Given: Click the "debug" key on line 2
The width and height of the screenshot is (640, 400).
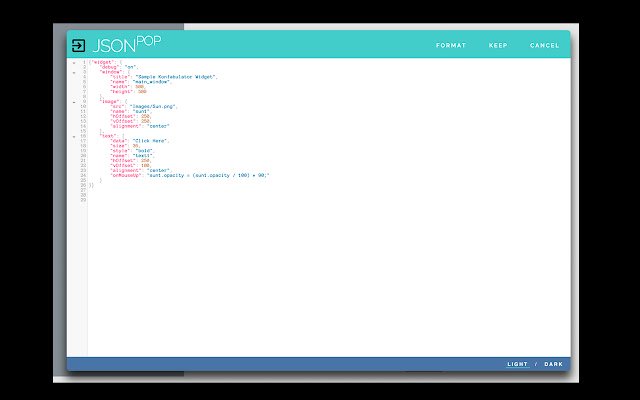Looking at the screenshot, I should coord(109,67).
